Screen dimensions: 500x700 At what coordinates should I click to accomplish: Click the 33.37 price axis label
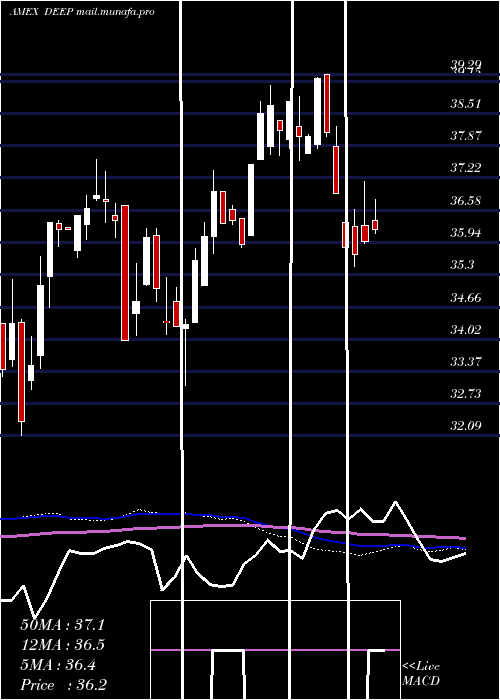pos(466,361)
